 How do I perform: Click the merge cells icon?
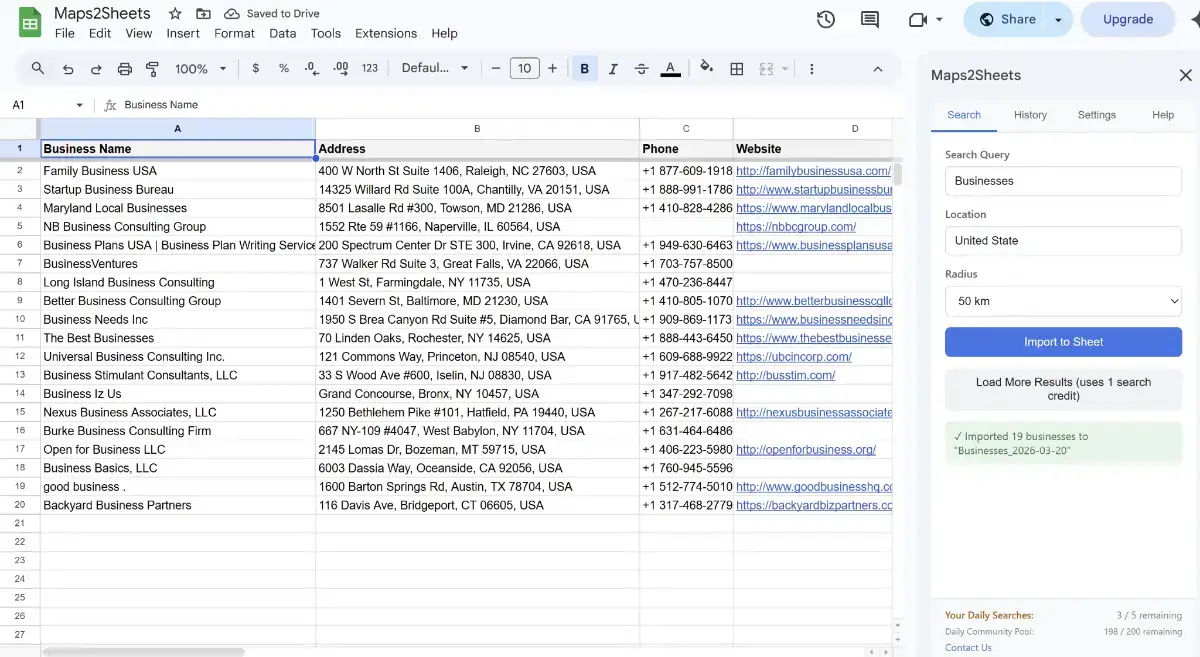click(766, 69)
